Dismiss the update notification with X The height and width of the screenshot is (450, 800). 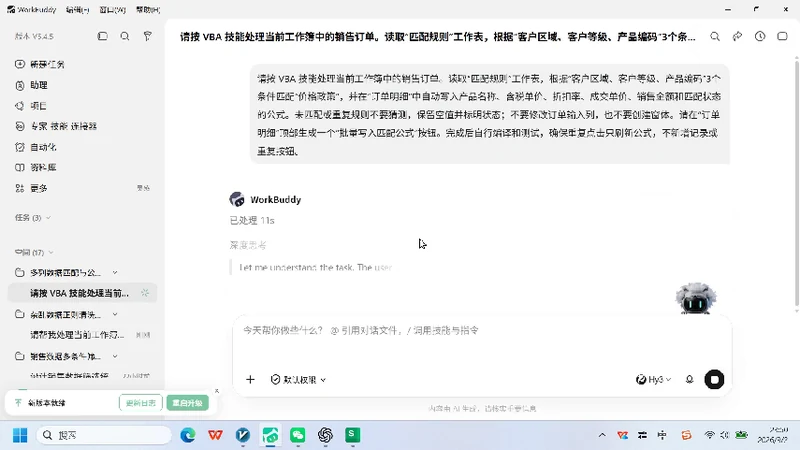click(x=217, y=391)
